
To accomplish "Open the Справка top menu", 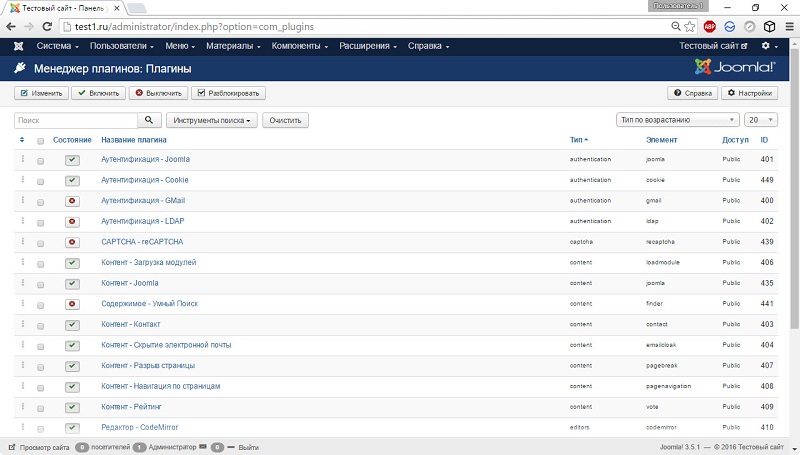I will (428, 46).
